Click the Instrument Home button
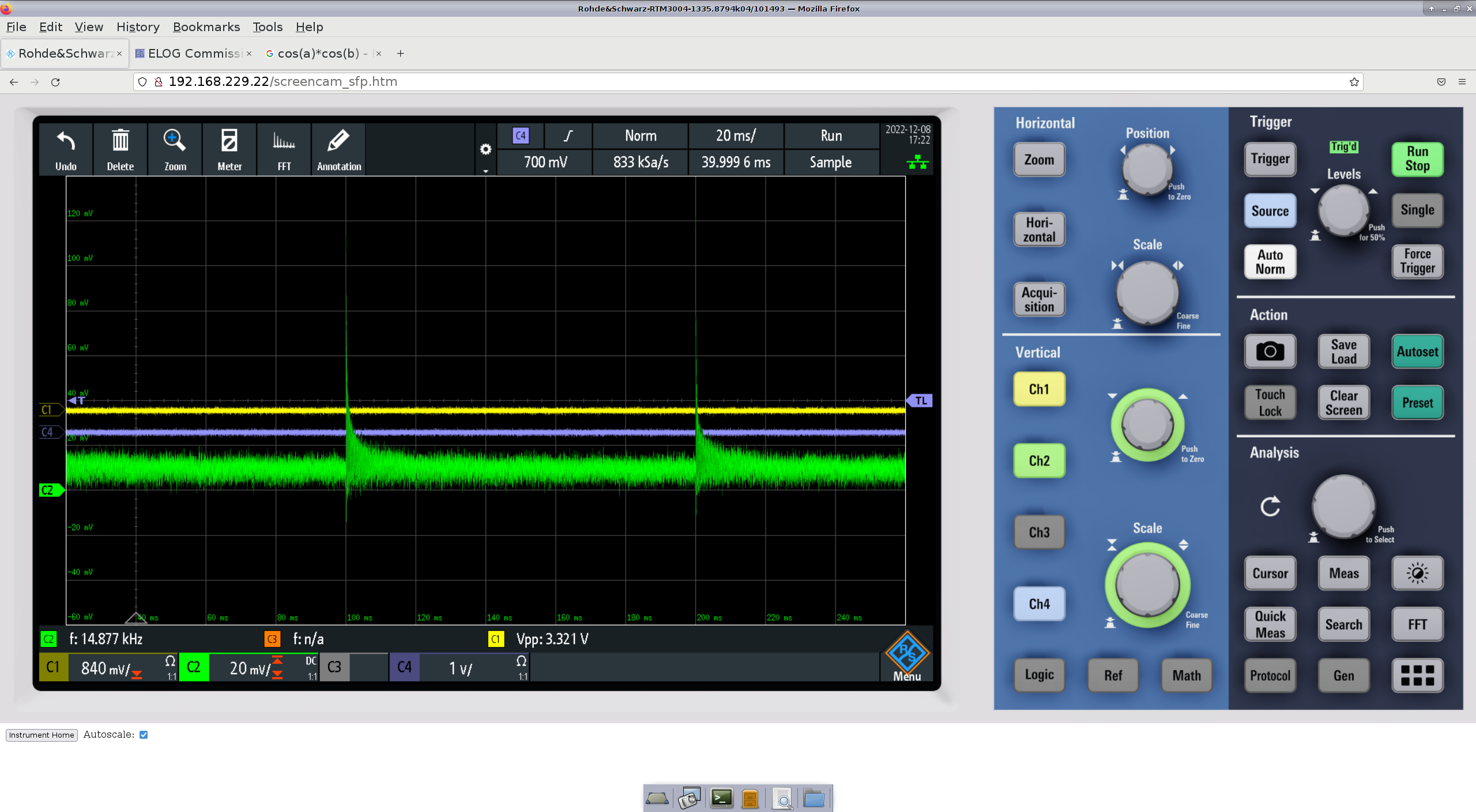Viewport: 1476px width, 812px height. click(42, 735)
